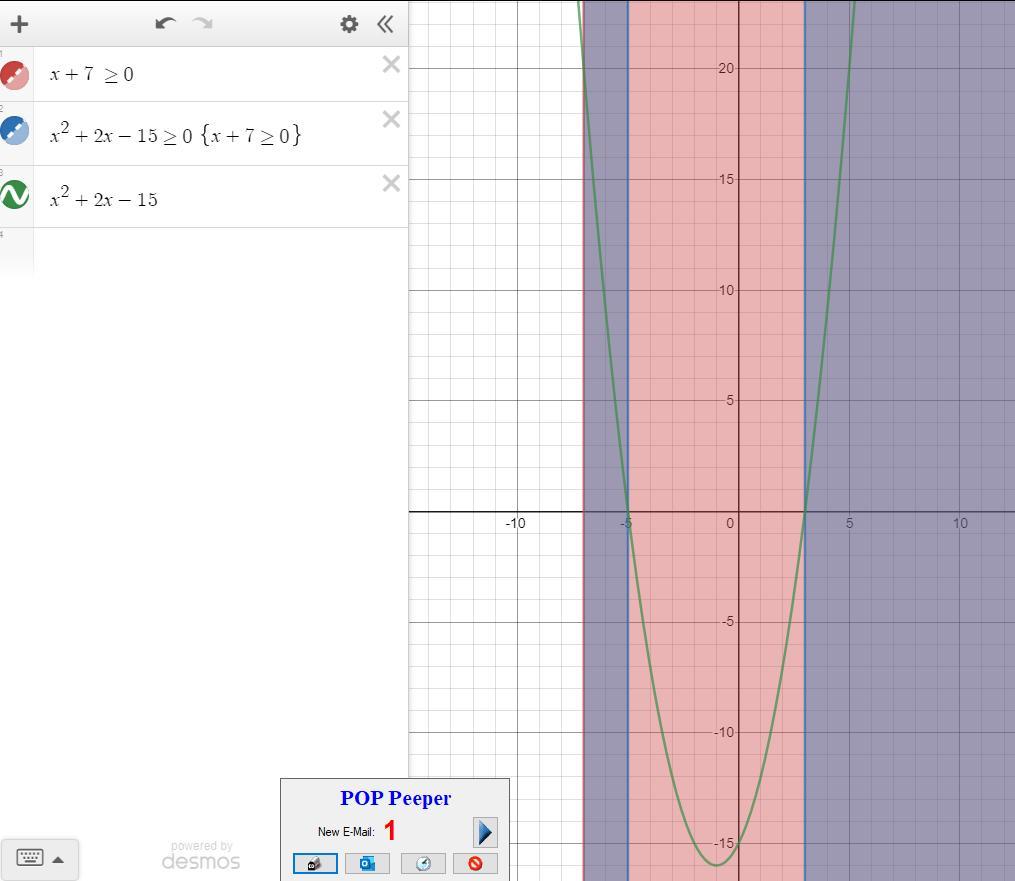Click the y-axis label -10
Image resolution: width=1015 pixels, height=881 pixels.
click(x=724, y=732)
